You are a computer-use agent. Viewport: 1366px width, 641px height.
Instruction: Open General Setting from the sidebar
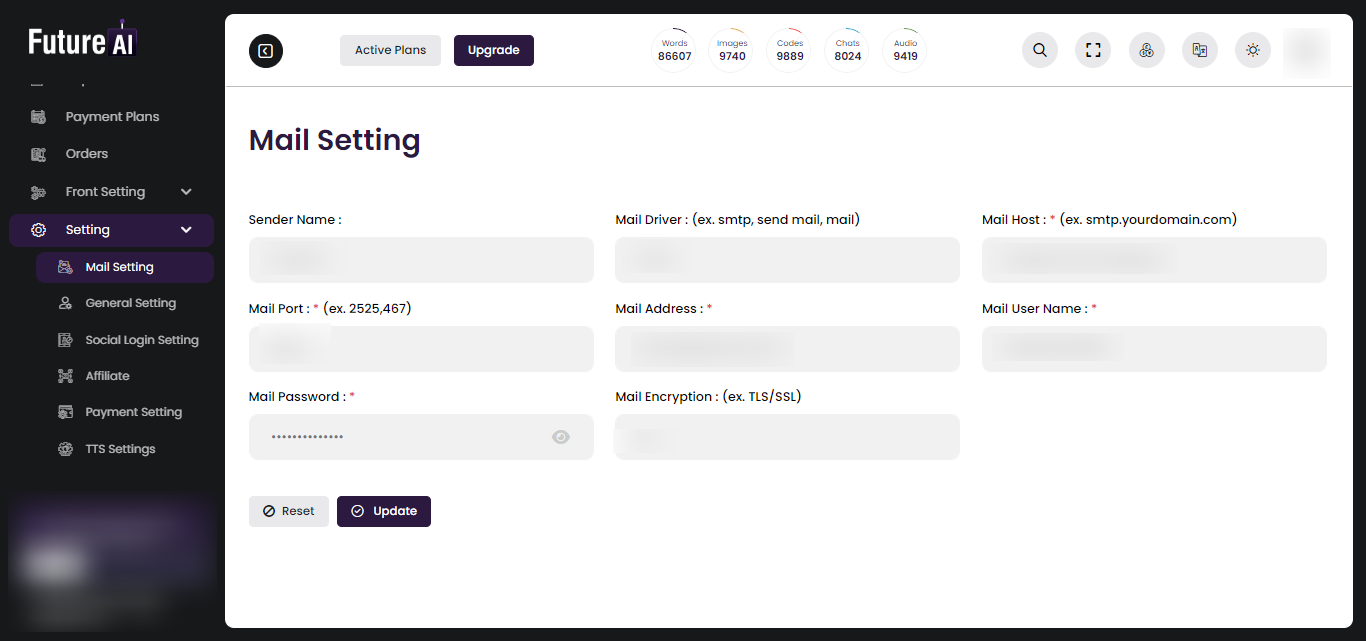(128, 303)
